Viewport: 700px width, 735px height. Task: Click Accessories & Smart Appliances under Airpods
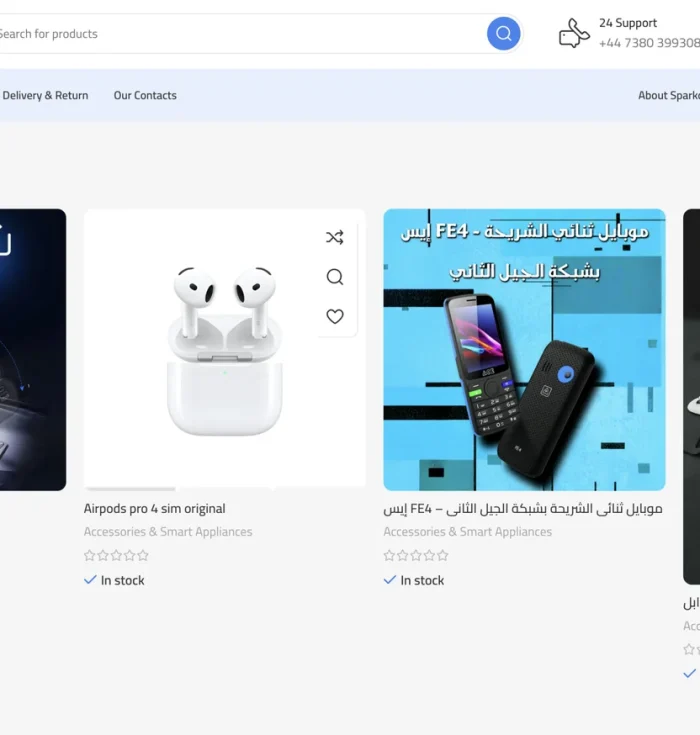click(x=168, y=532)
